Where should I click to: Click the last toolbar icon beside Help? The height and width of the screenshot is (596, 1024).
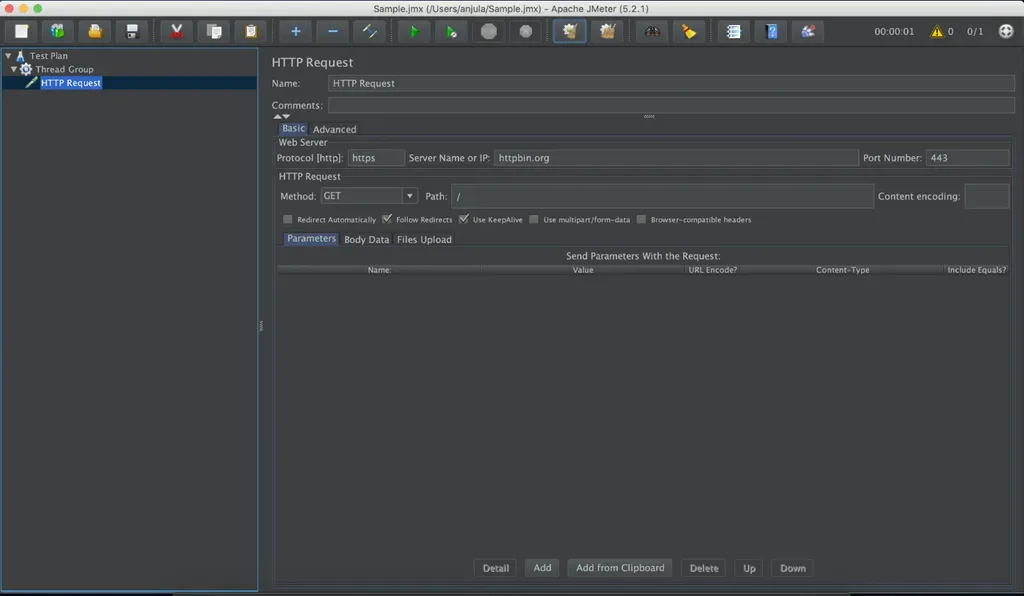(x=808, y=31)
